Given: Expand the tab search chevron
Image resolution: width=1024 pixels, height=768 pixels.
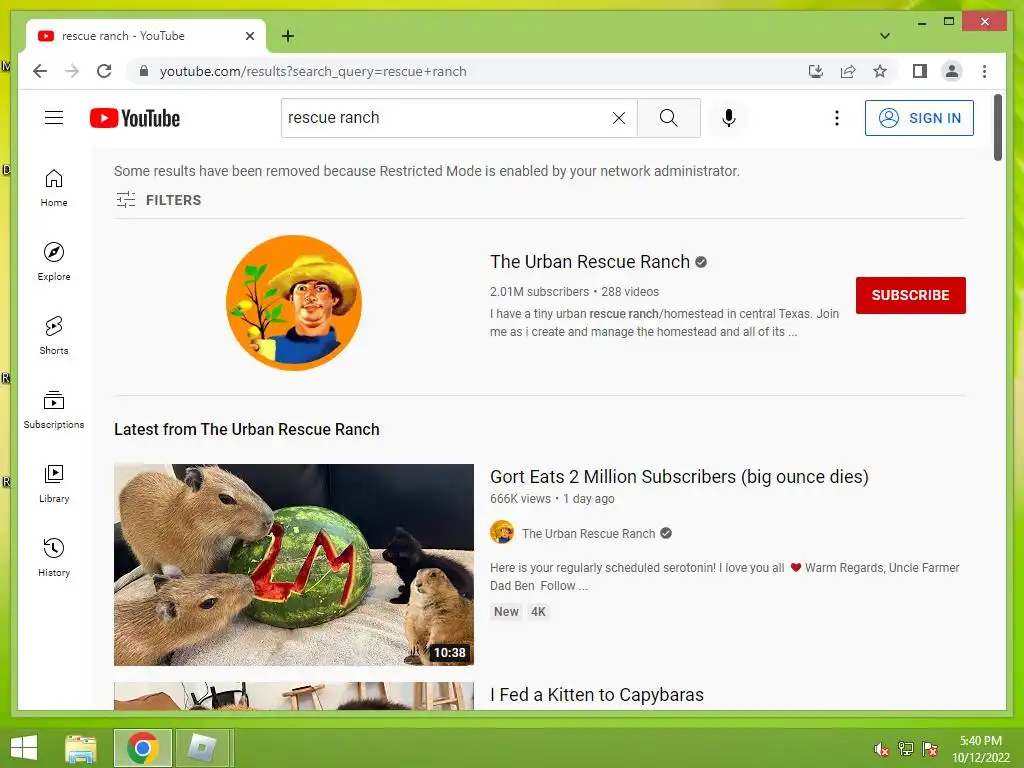Looking at the screenshot, I should tap(884, 36).
